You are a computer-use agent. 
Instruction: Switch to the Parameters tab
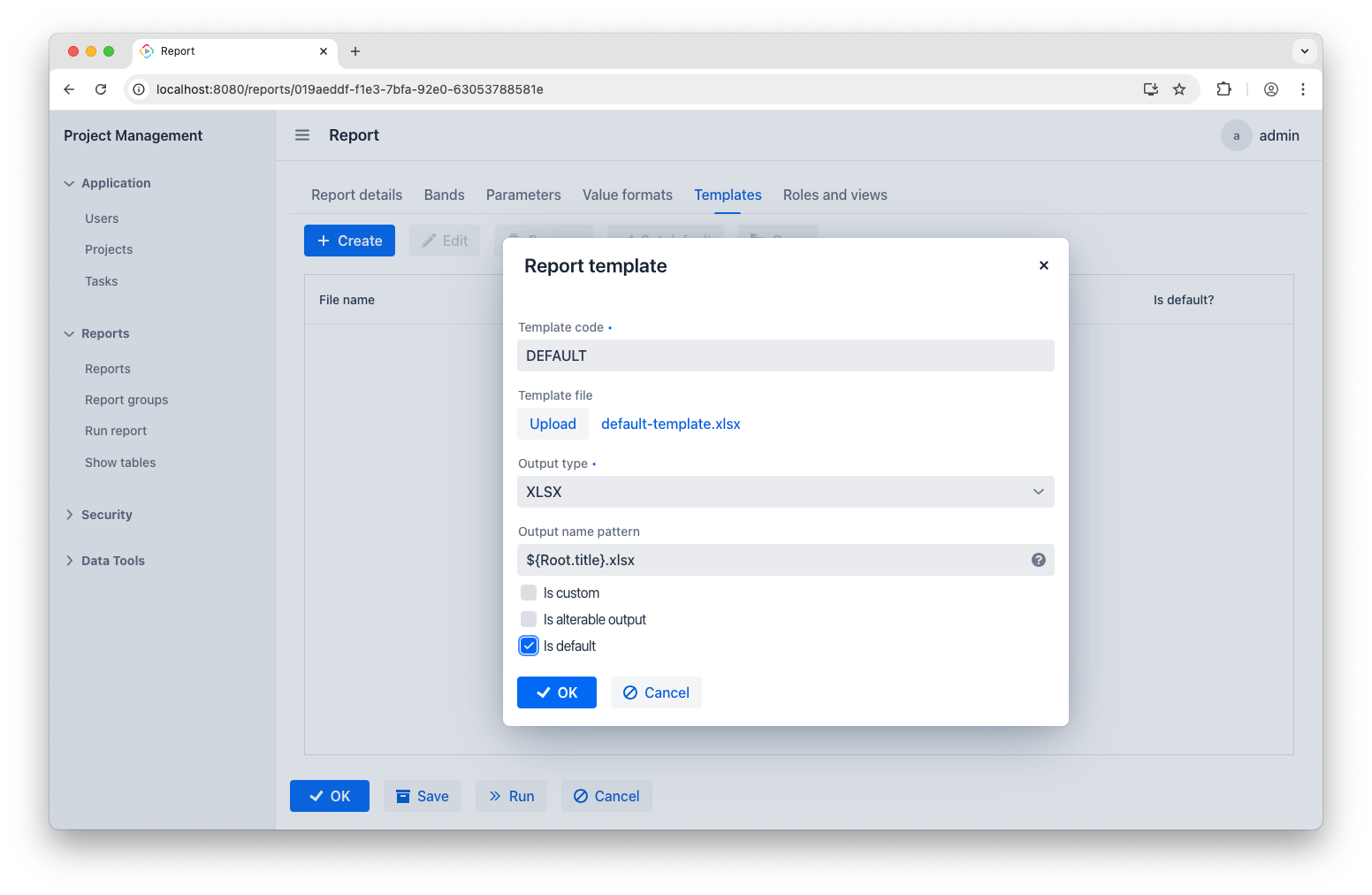pyautogui.click(x=523, y=195)
